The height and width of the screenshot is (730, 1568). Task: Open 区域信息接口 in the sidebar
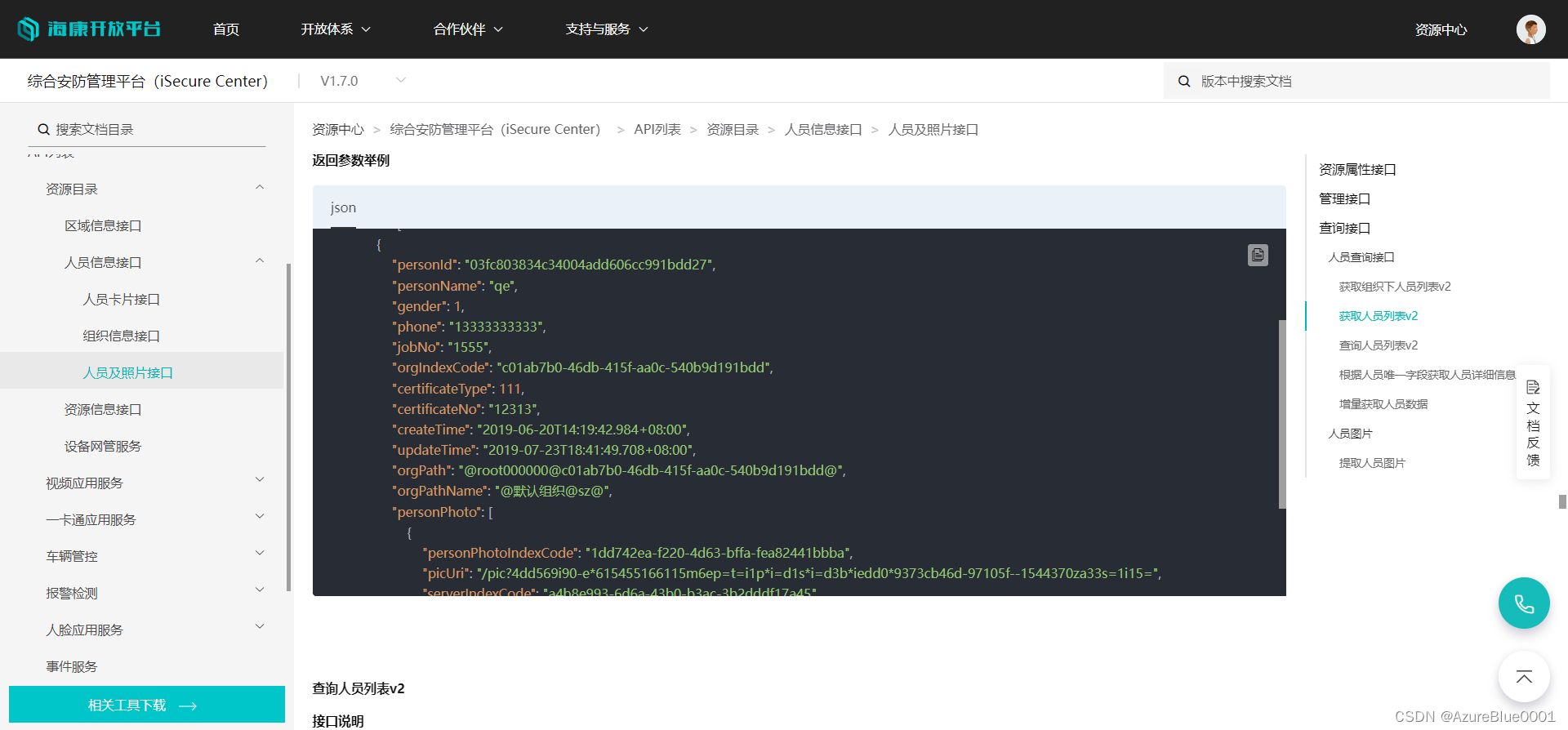104,225
